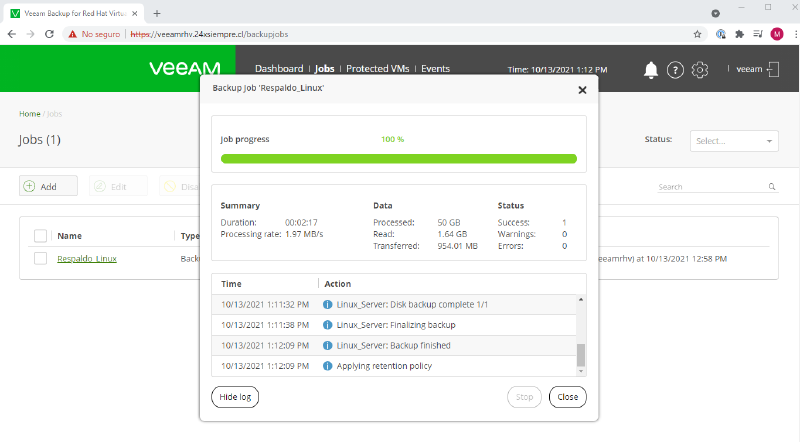This screenshot has height=442, width=800.
Task: Click the search magnifier icon
Action: point(772,187)
